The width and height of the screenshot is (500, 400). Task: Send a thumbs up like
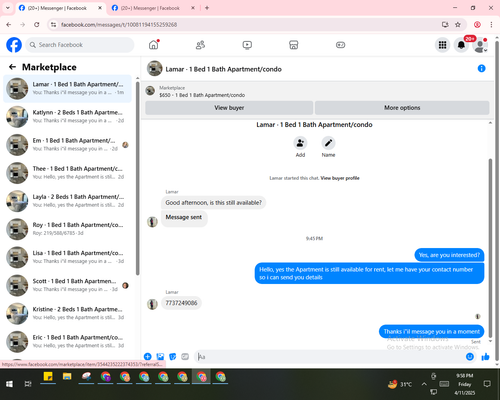485,357
